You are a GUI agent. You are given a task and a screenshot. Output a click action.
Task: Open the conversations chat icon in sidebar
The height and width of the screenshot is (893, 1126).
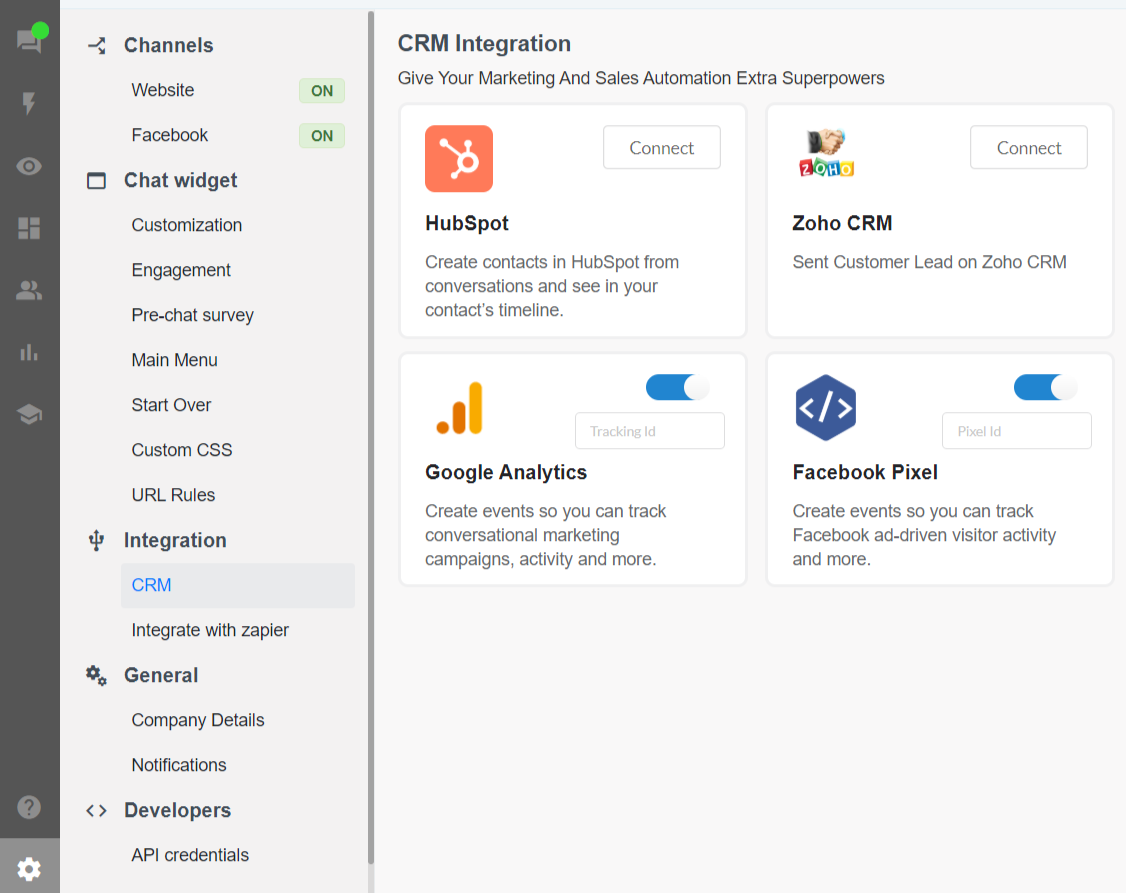pos(29,41)
